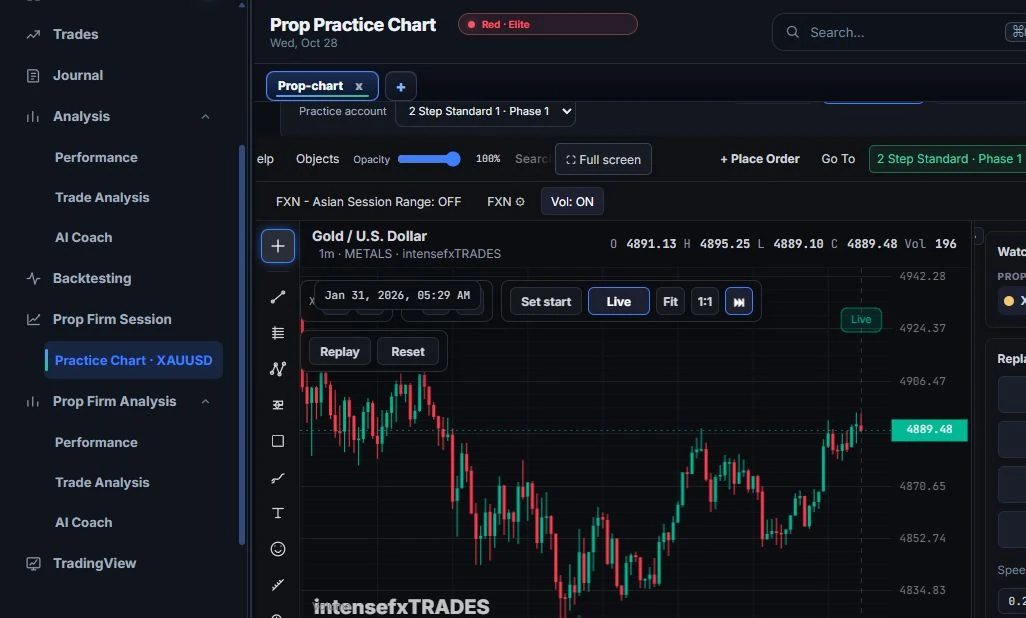Click the Trades trend icon
The width and height of the screenshot is (1026, 618).
[x=33, y=35]
